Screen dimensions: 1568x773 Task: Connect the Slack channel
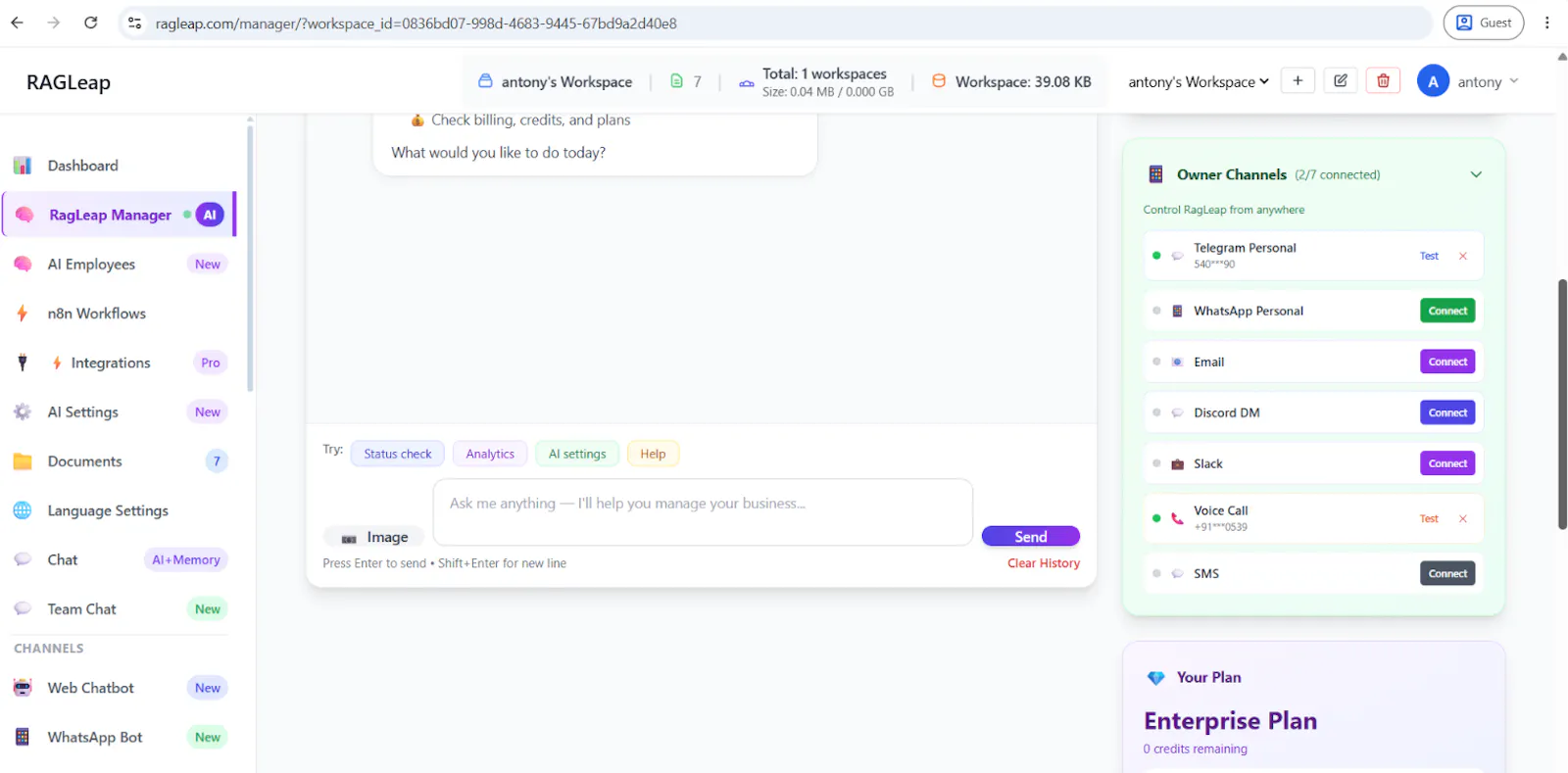click(1447, 463)
